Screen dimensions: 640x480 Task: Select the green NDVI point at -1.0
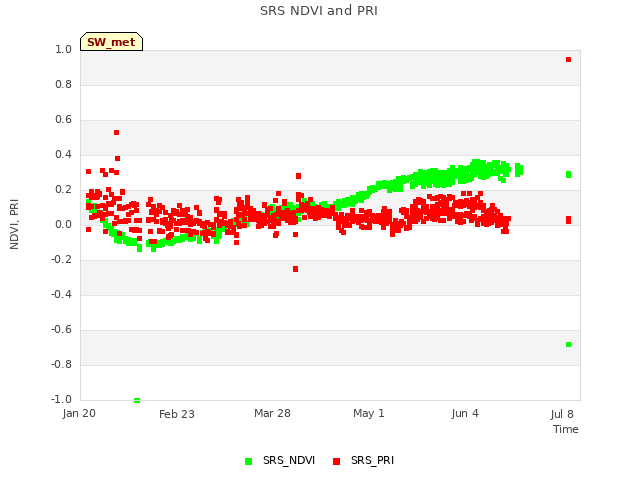tap(137, 400)
